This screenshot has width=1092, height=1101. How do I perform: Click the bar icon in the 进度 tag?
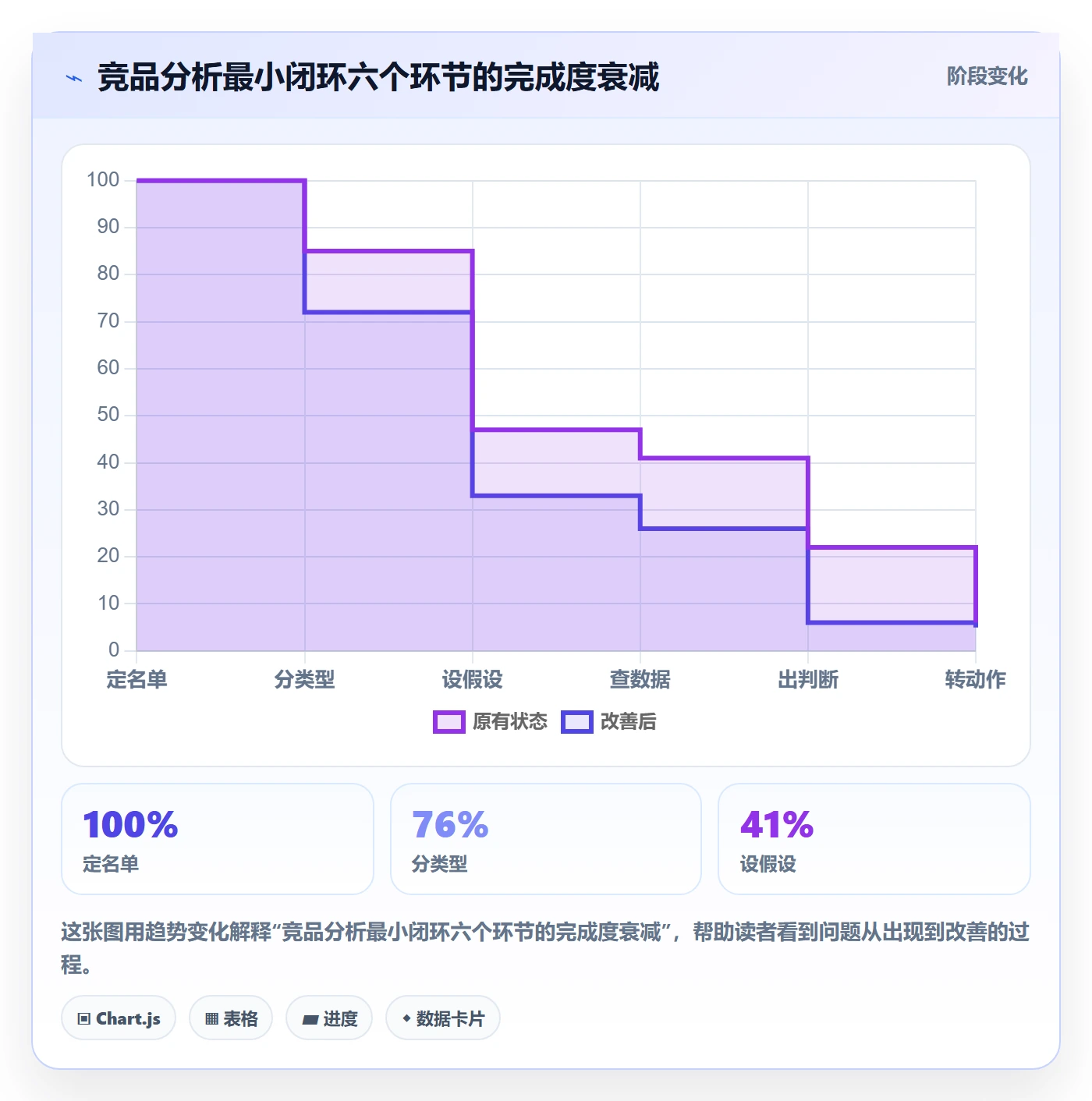pyautogui.click(x=310, y=1020)
